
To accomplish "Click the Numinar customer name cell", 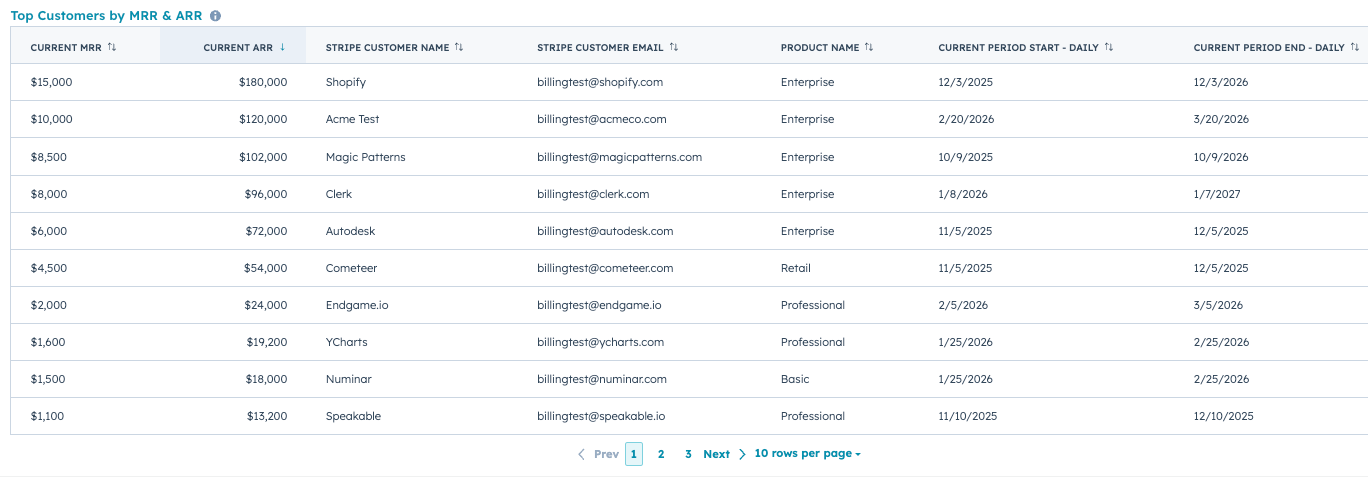I will click(349, 379).
